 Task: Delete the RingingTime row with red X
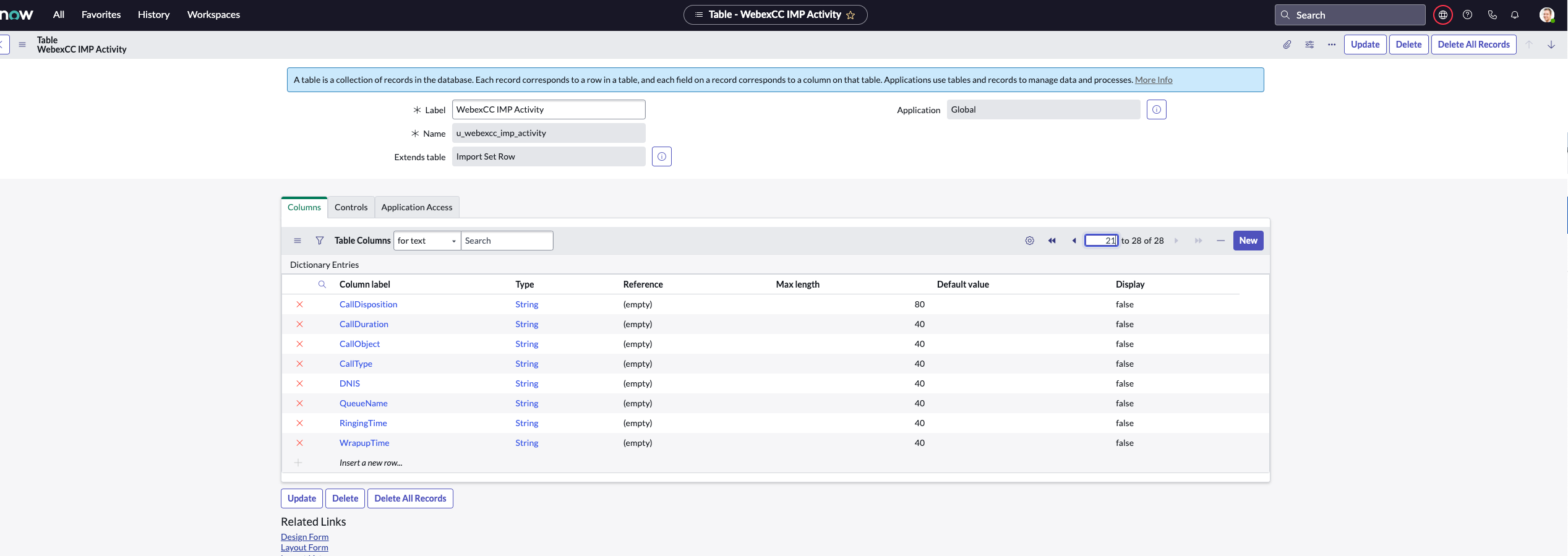pos(299,423)
